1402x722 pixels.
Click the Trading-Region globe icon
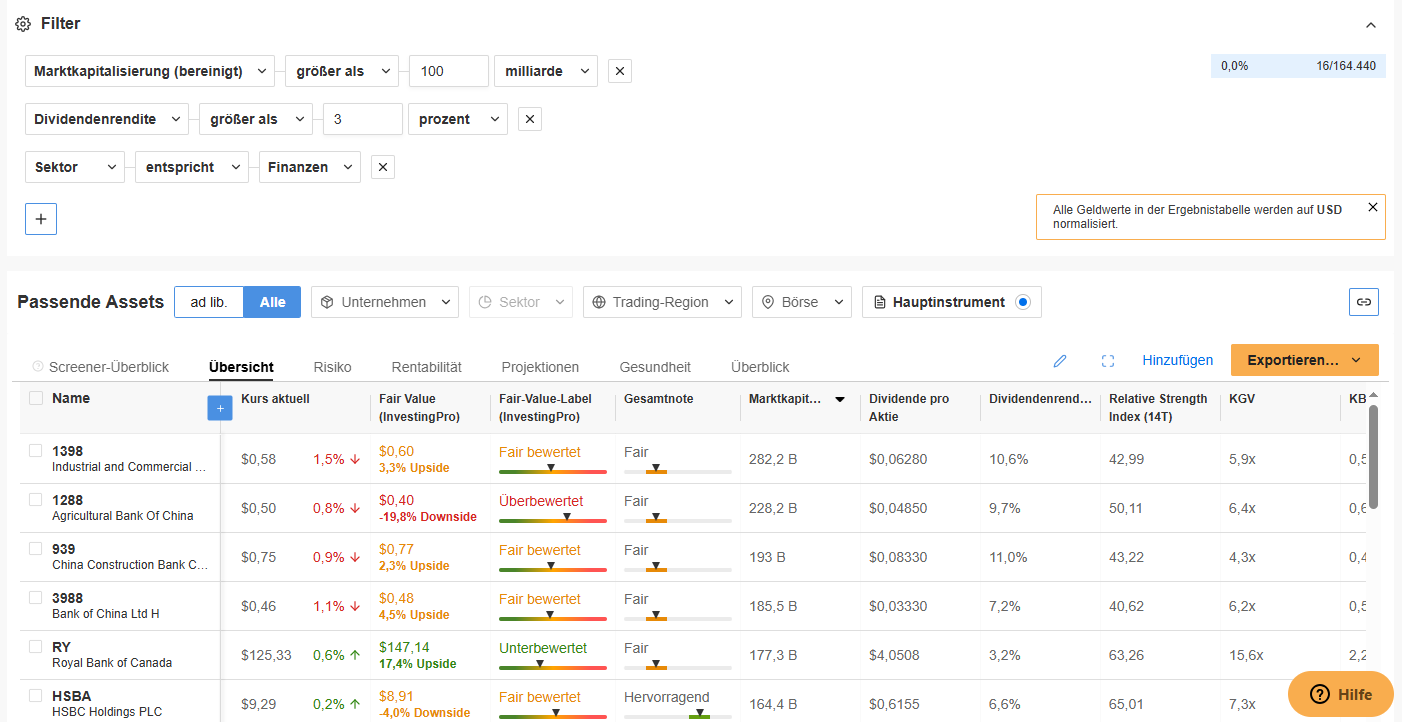[x=598, y=301]
